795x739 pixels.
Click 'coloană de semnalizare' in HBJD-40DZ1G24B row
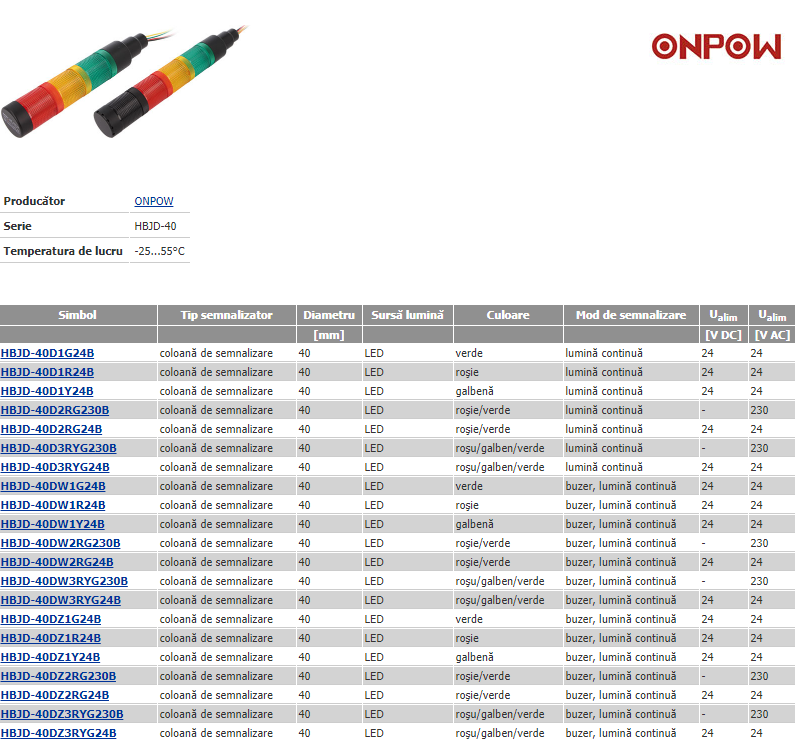pos(216,619)
